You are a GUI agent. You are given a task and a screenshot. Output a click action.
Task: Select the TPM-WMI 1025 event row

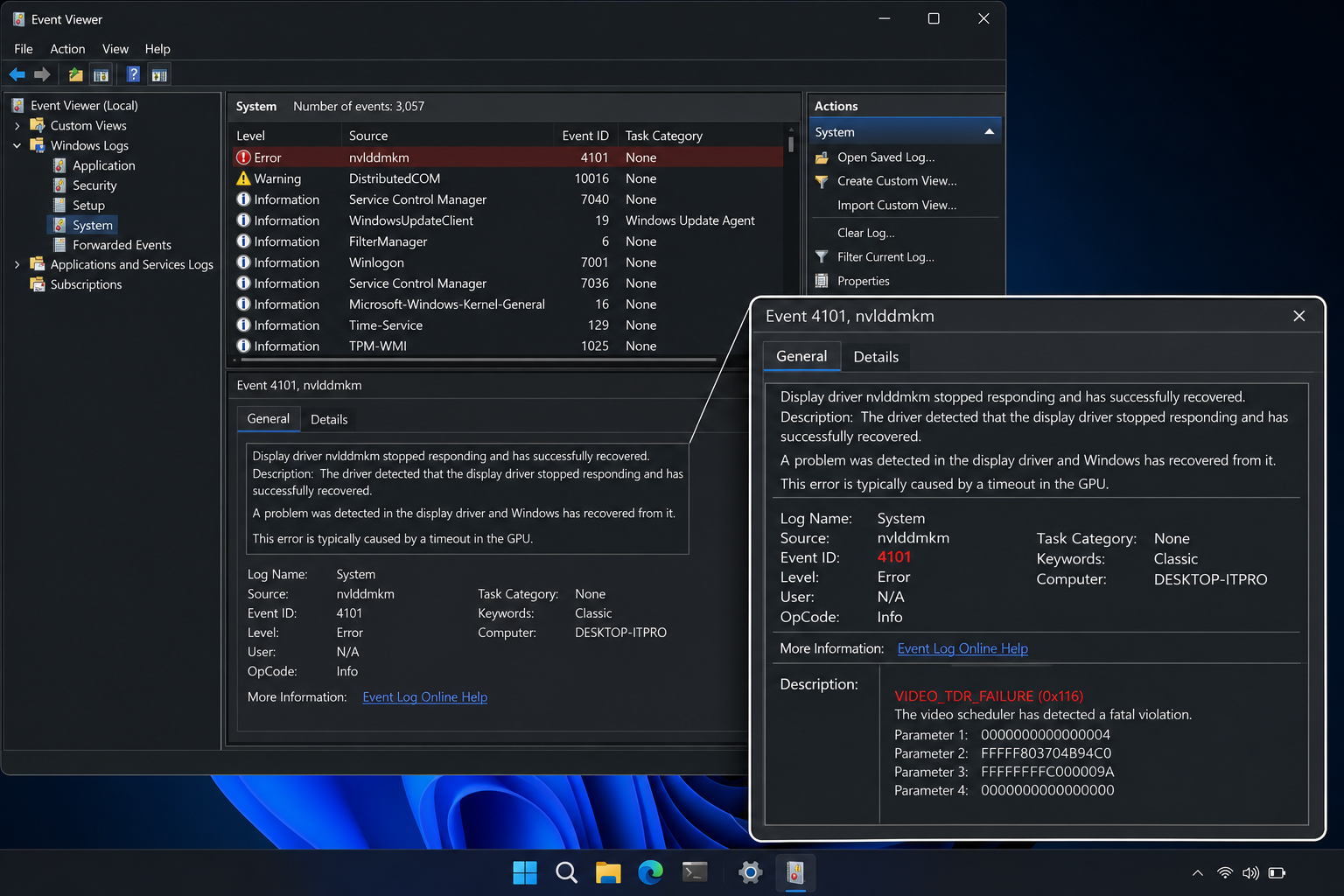(507, 346)
